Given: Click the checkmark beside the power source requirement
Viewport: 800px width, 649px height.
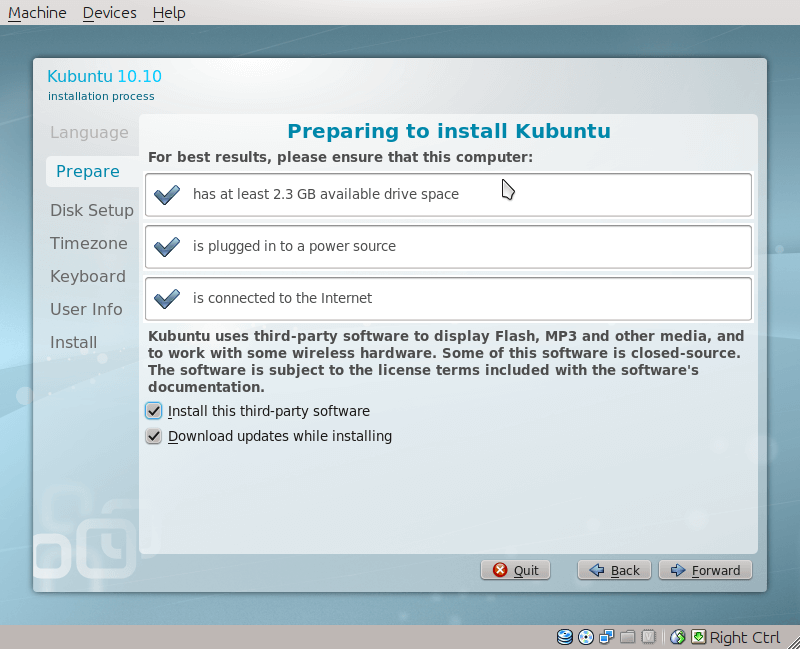Looking at the screenshot, I should [167, 246].
